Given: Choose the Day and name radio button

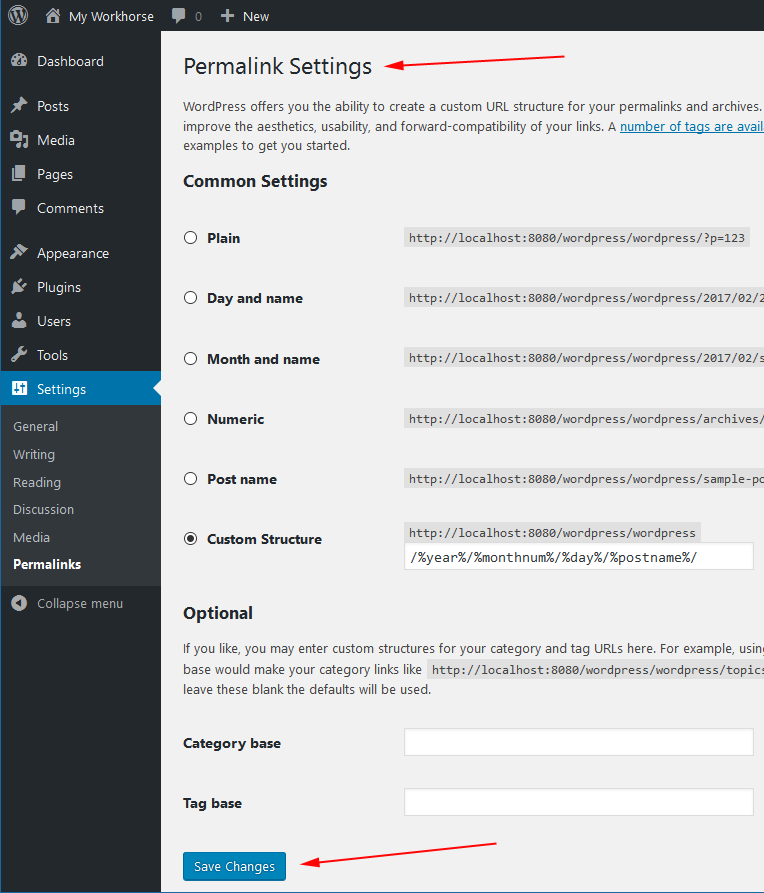Looking at the screenshot, I should [191, 298].
